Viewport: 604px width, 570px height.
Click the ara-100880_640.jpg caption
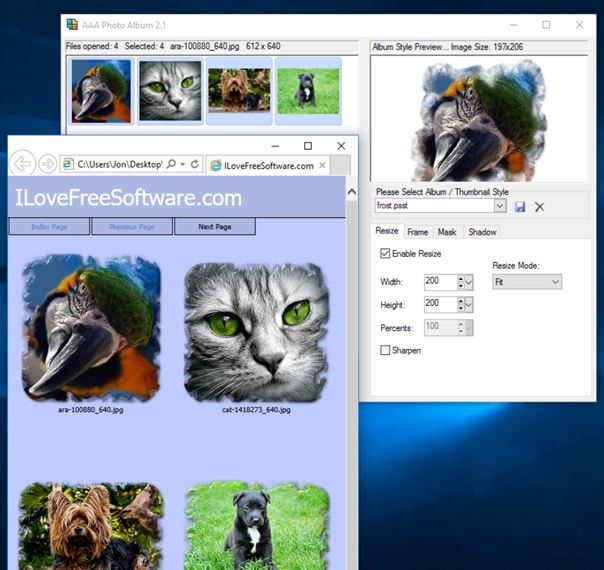coord(91,410)
